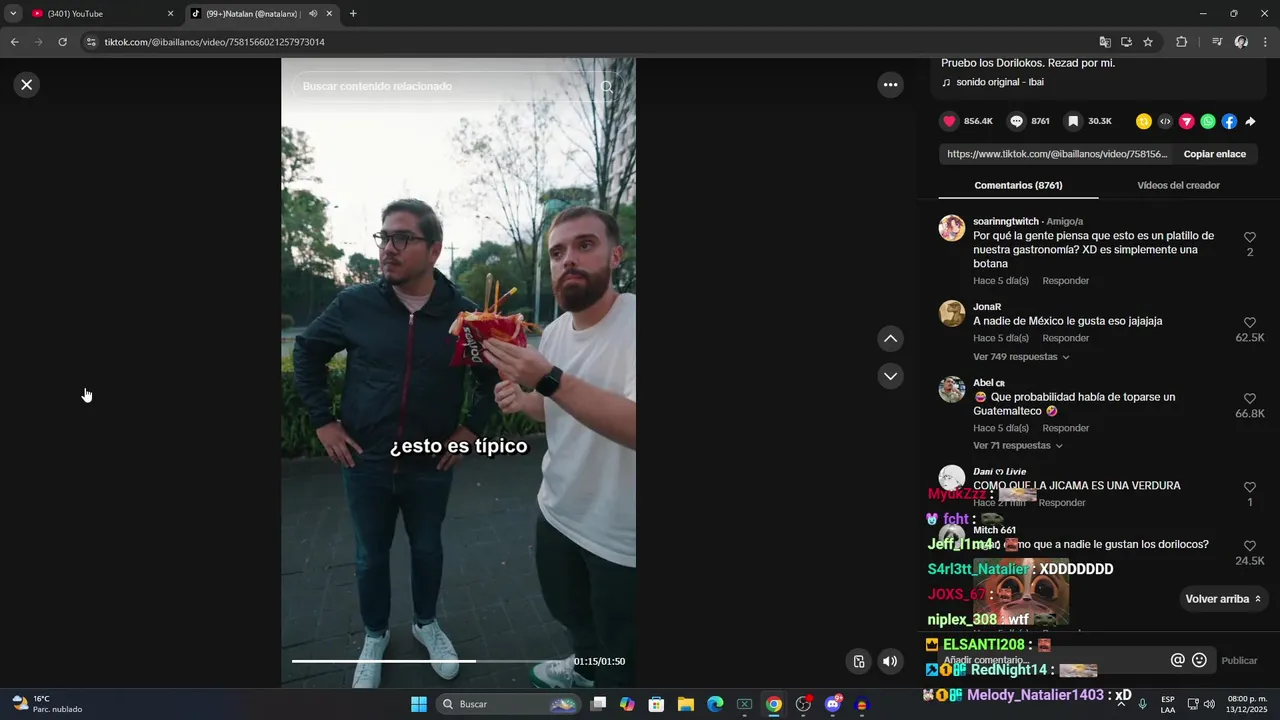The height and width of the screenshot is (720, 1280).
Task: Reply to Abel's comment
Action: pos(1065,428)
